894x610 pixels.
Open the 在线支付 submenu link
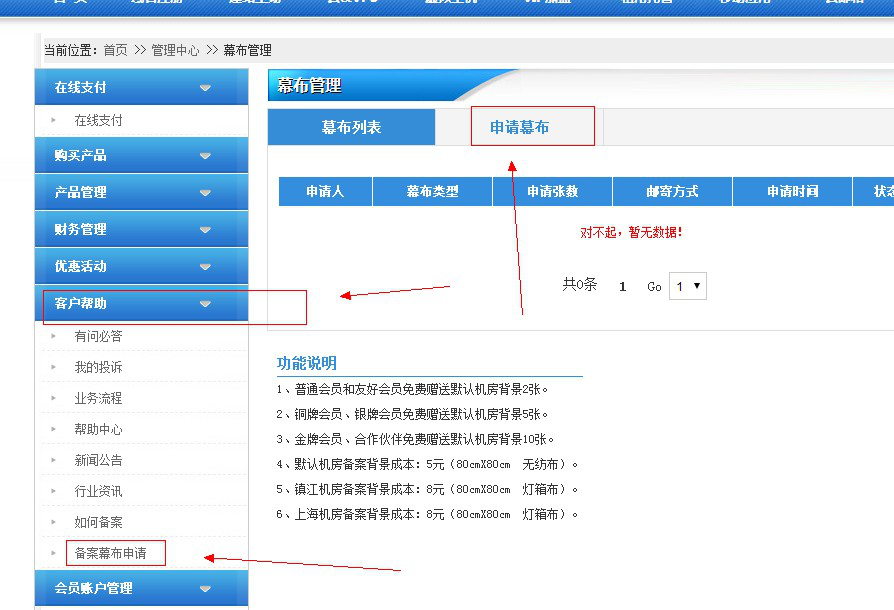pyautogui.click(x=98, y=120)
